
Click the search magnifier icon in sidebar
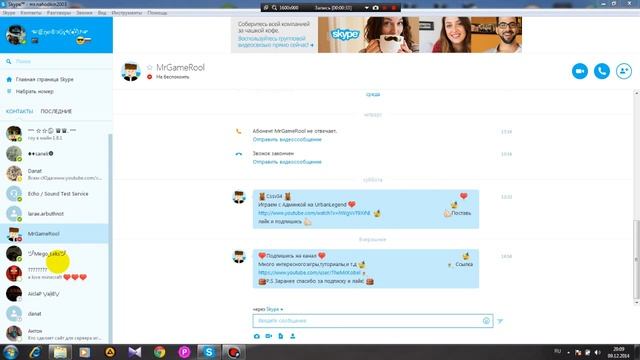[9, 61]
